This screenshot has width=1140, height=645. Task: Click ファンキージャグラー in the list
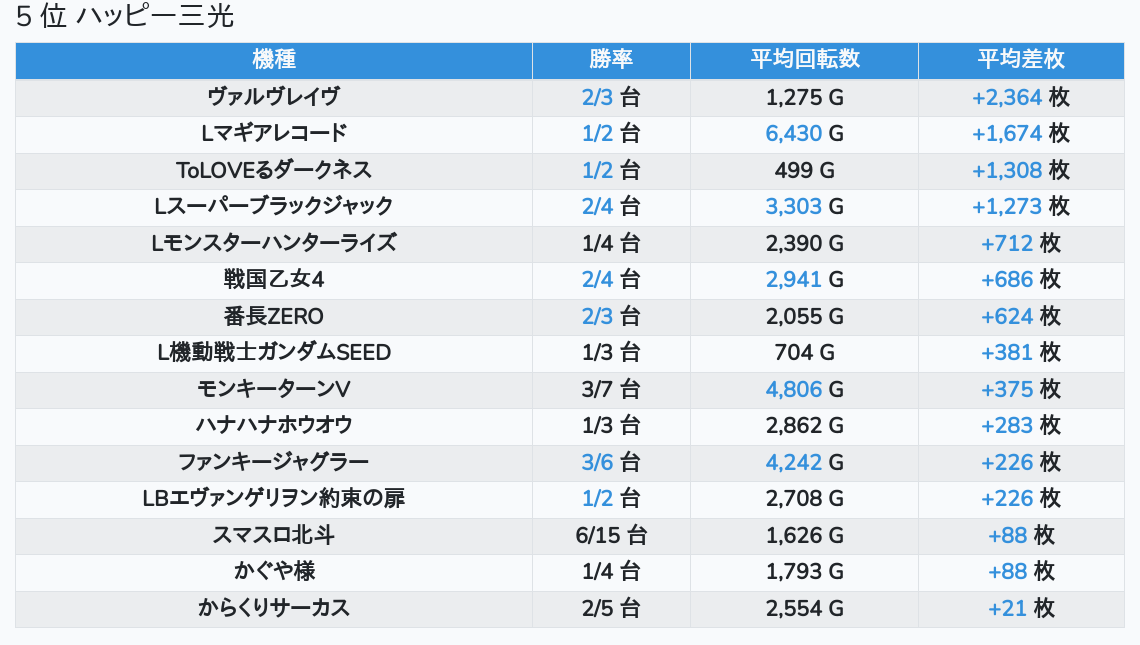click(273, 462)
